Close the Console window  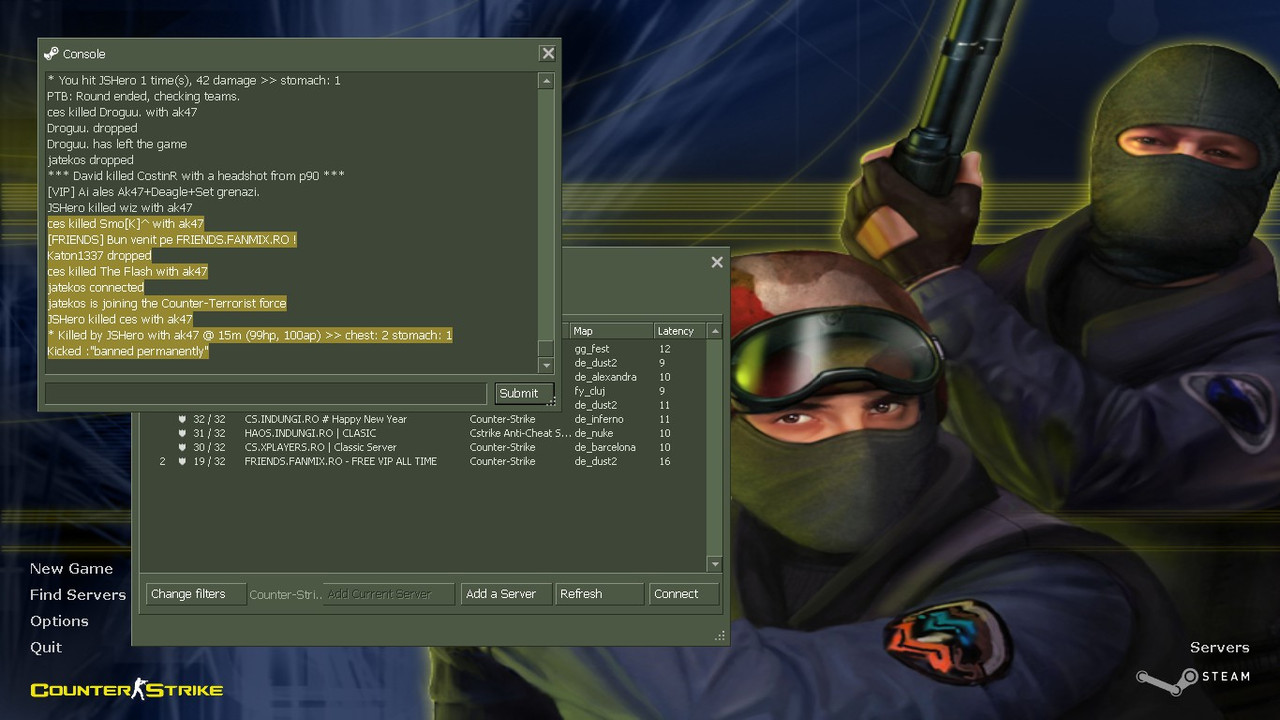[x=547, y=54]
